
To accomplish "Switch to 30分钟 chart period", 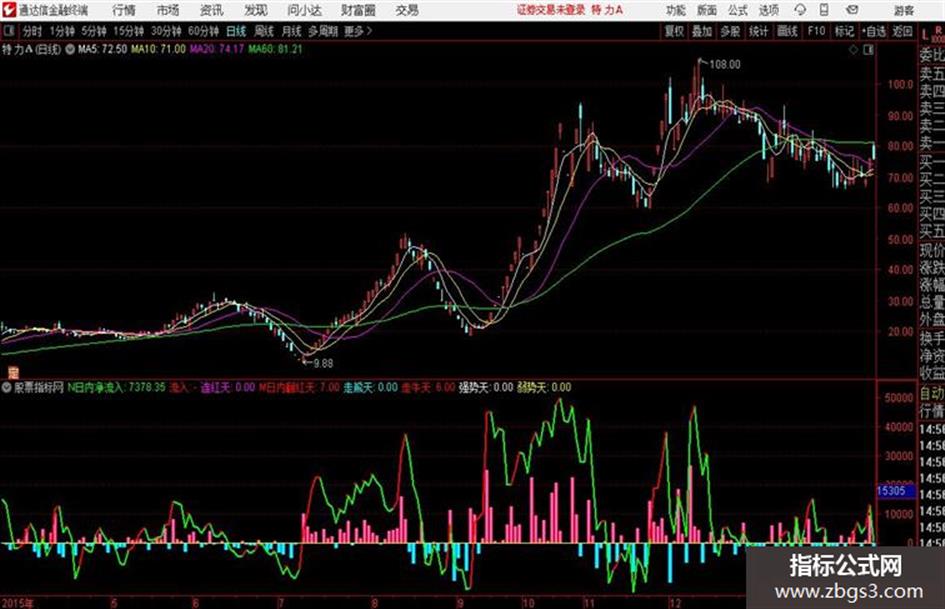I will tap(166, 31).
